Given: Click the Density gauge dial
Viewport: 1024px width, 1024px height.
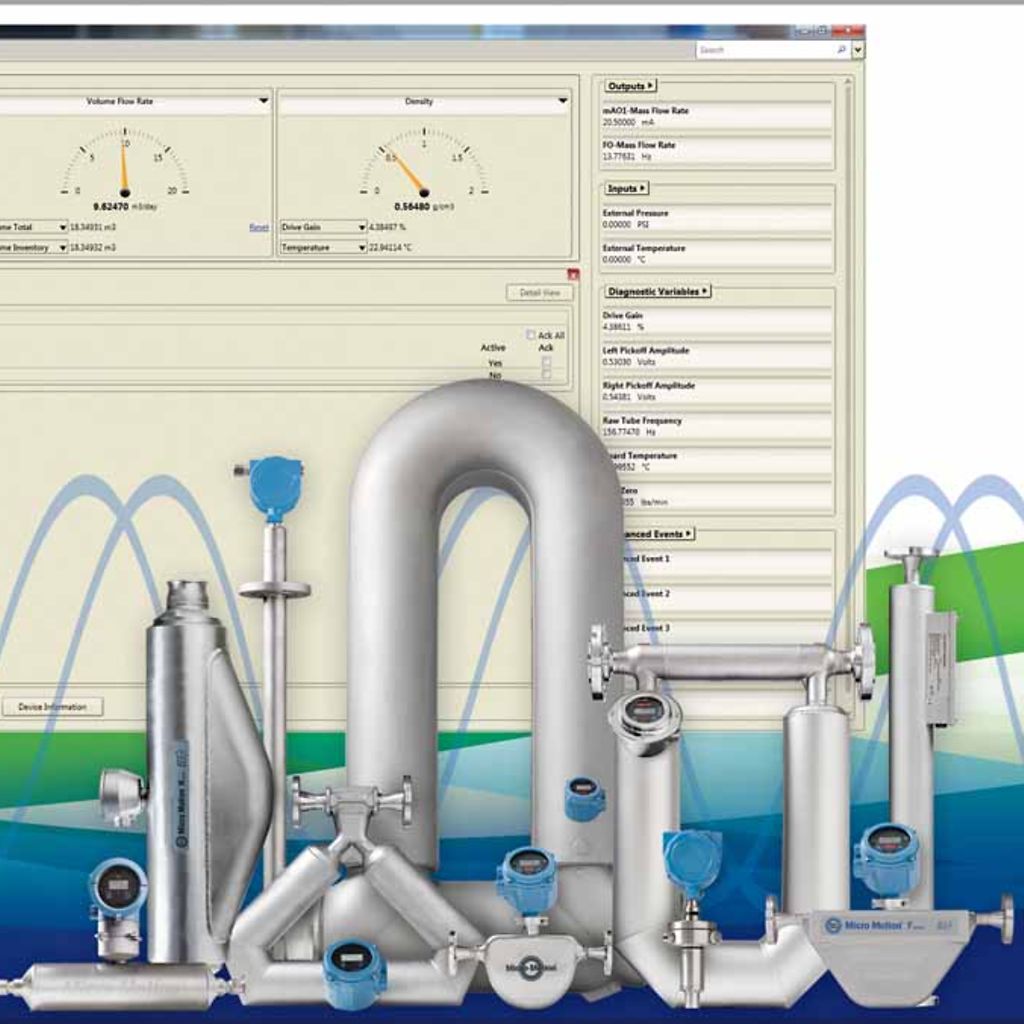Looking at the screenshot, I should point(423,165).
